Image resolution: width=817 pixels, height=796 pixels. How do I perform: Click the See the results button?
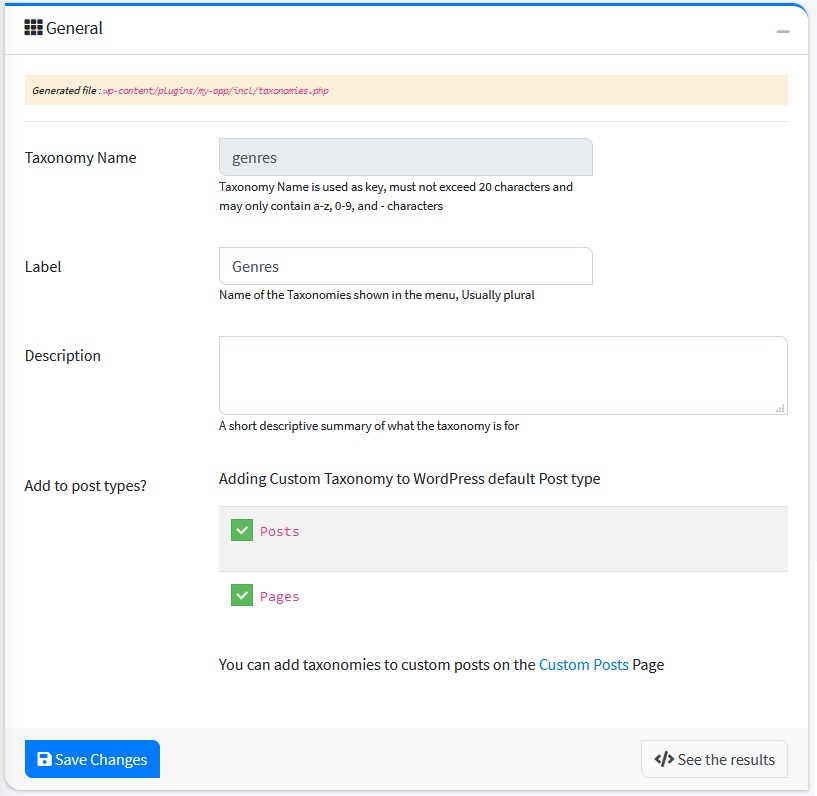point(714,759)
